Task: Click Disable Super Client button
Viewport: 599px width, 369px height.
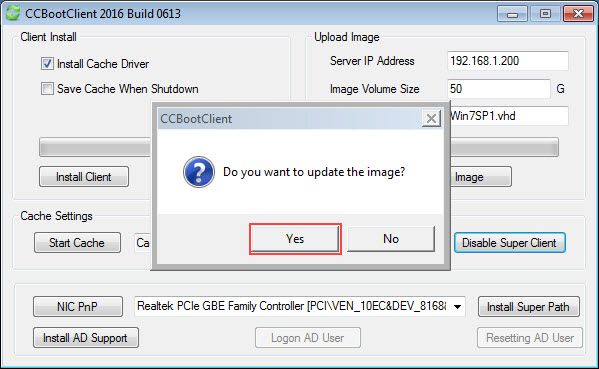Action: [509, 243]
